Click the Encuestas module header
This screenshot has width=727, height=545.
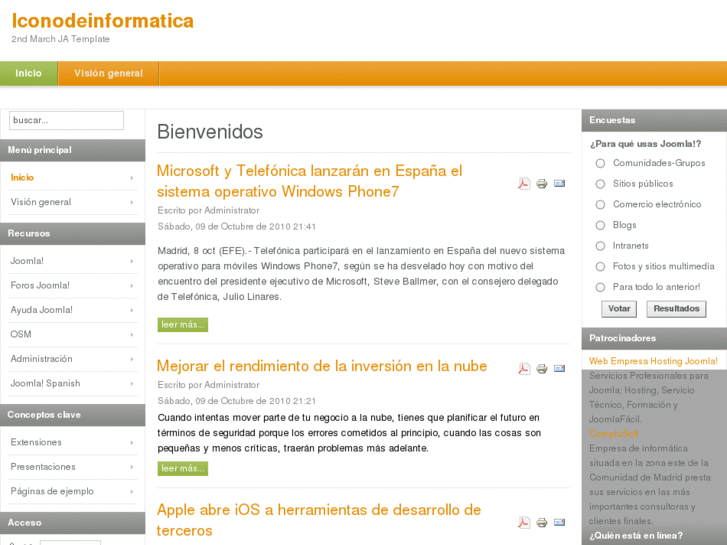click(654, 121)
